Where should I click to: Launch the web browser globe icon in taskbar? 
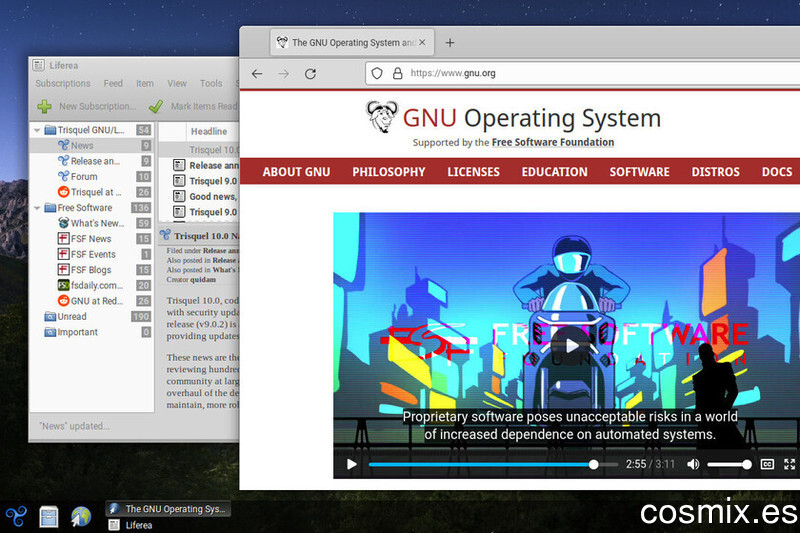(81, 516)
